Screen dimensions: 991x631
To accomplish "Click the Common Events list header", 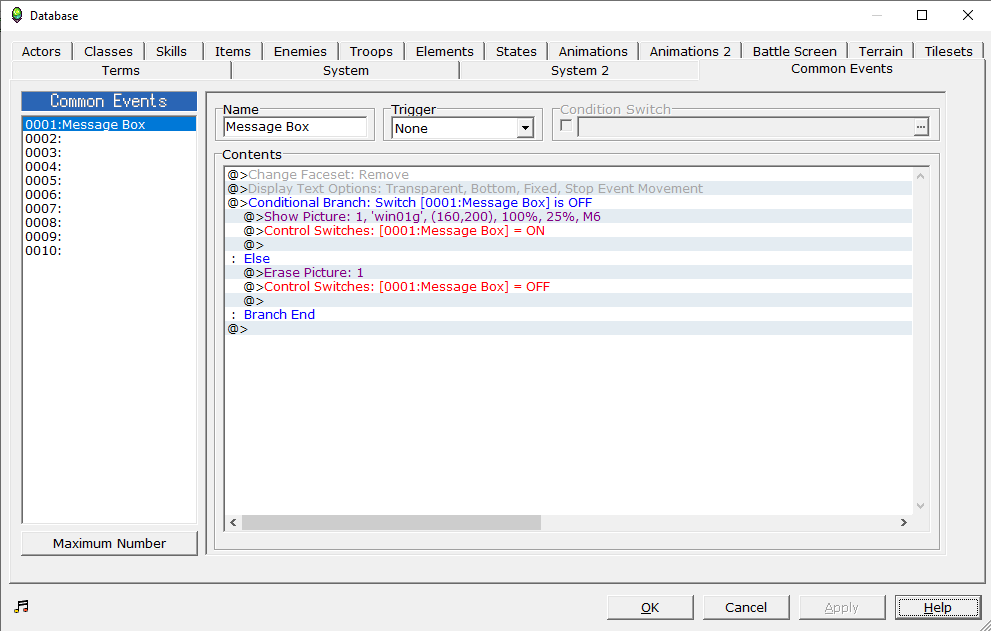I will coord(109,101).
